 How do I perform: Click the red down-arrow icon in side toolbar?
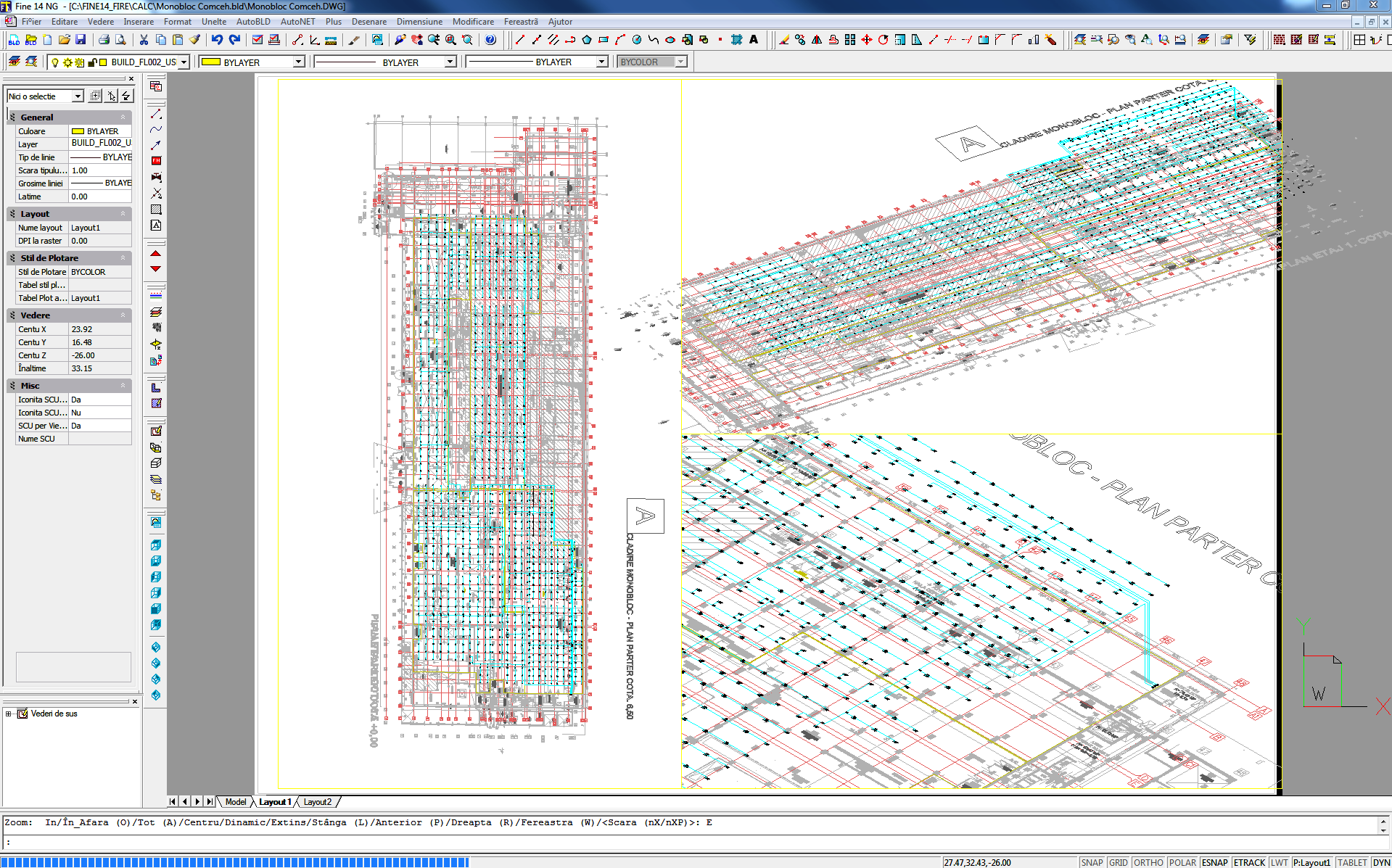click(155, 269)
